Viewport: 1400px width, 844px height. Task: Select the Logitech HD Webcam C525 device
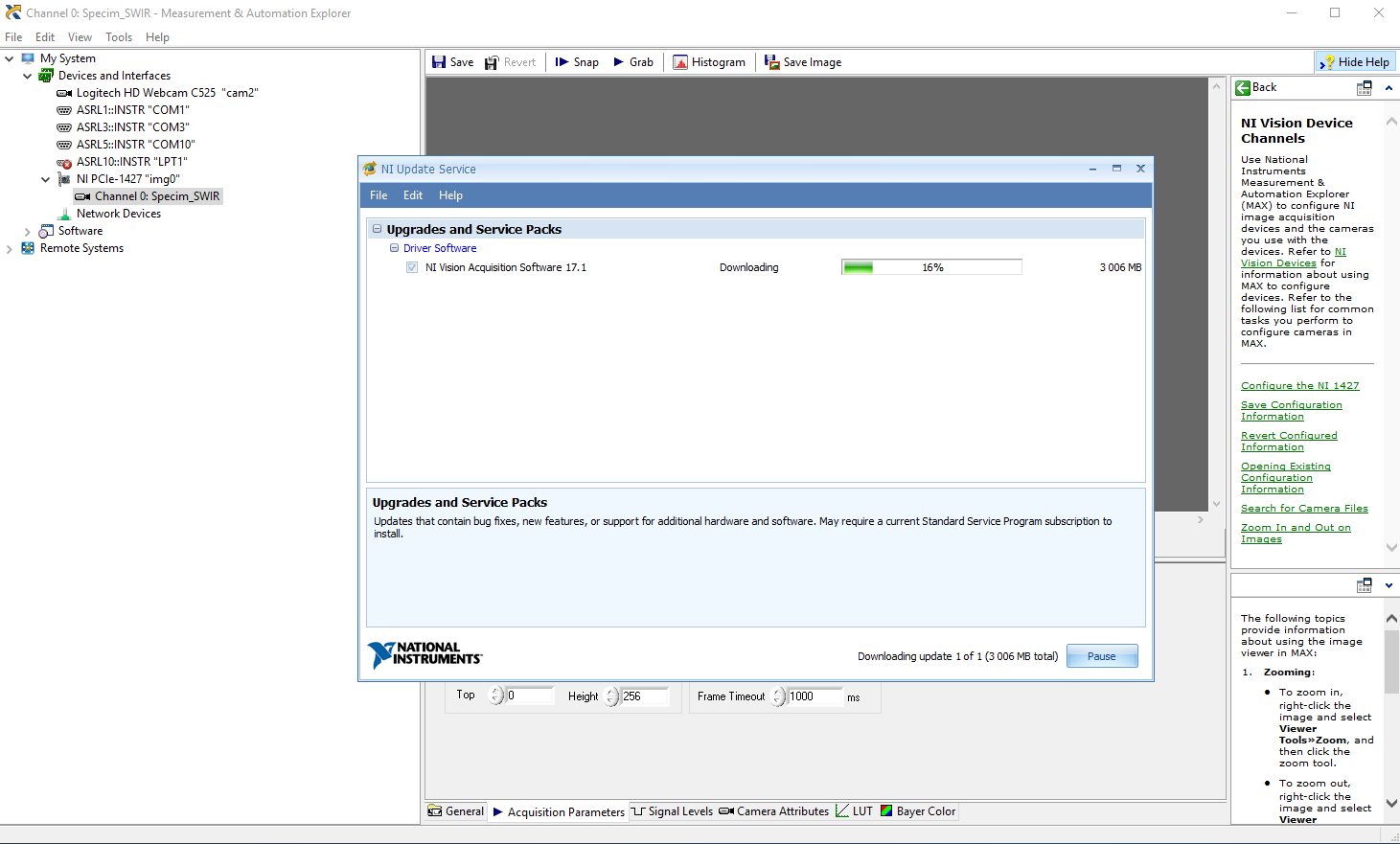[x=167, y=93]
